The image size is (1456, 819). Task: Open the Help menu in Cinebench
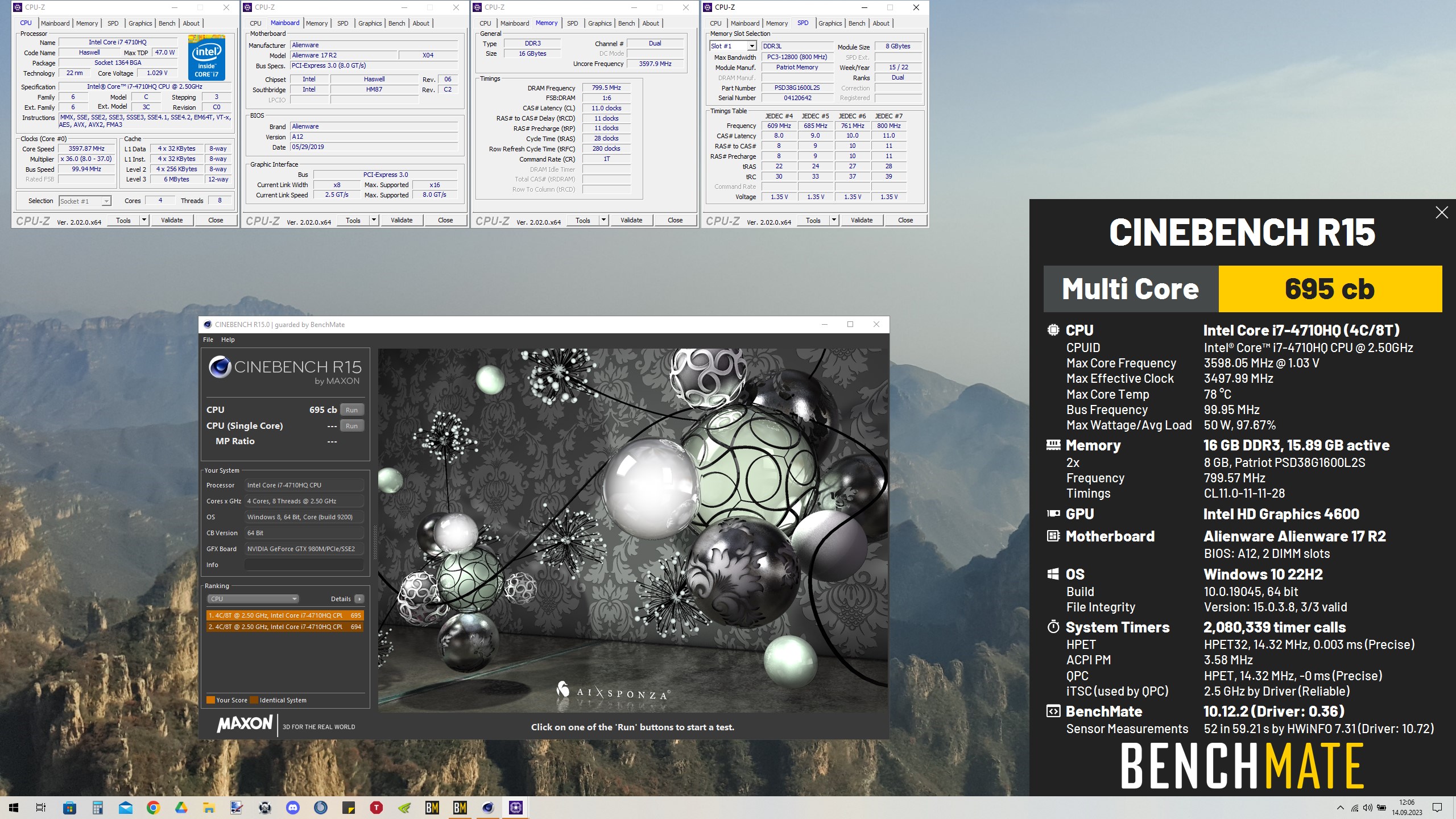[228, 340]
